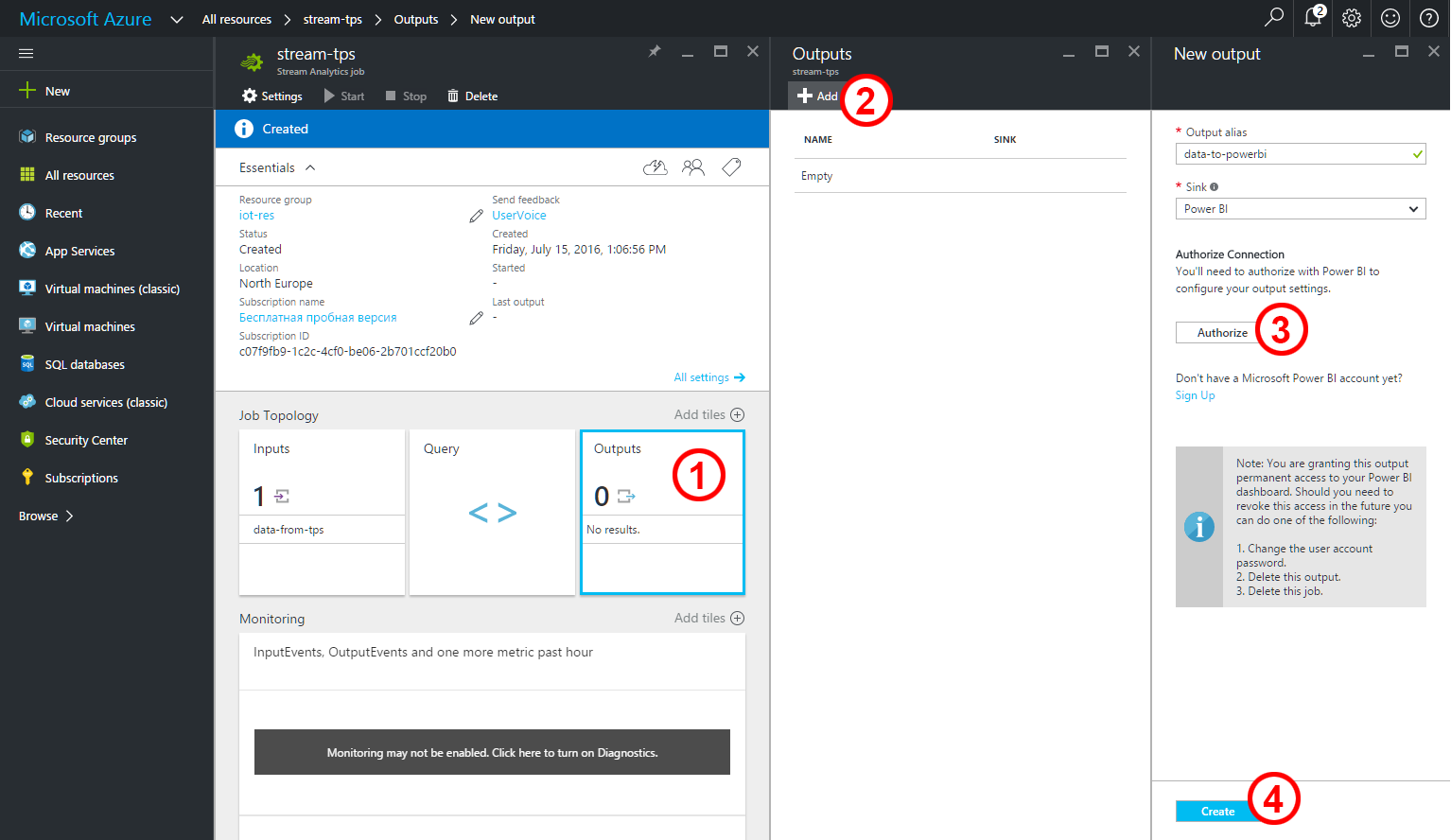Toggle the hamburger sidebar menu
Screen dimensions: 1451x840
(26, 54)
